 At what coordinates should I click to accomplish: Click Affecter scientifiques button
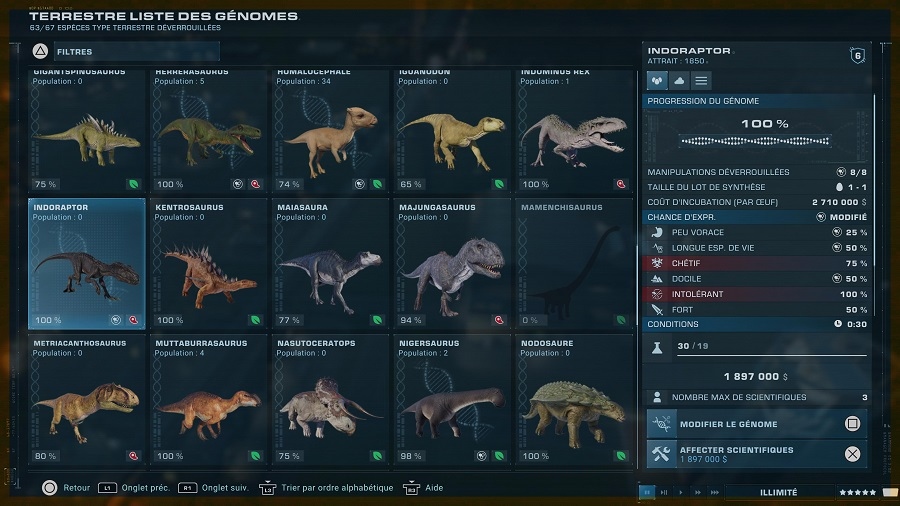[x=757, y=454]
